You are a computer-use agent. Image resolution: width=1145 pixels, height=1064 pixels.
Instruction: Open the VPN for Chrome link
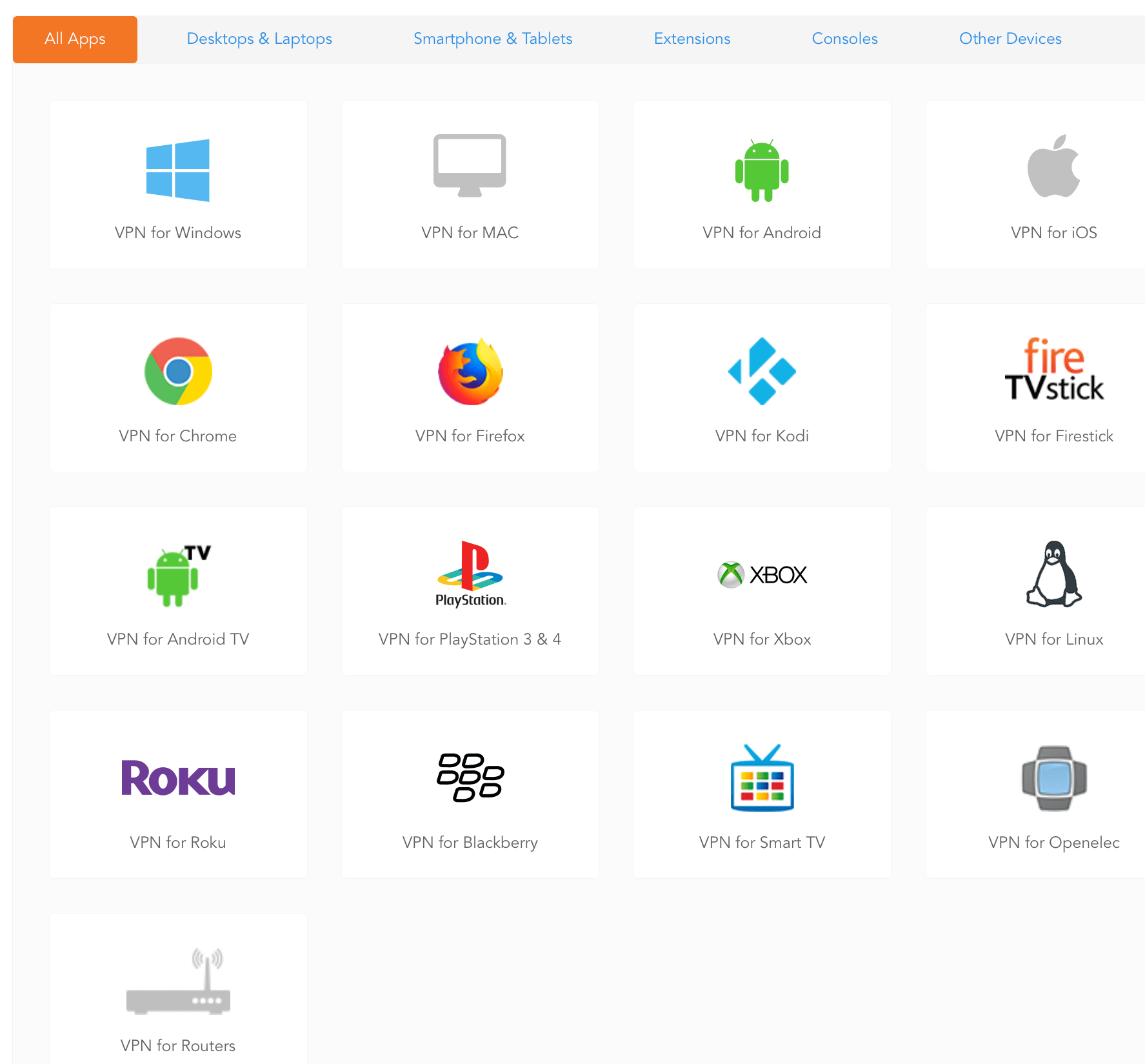178,436
